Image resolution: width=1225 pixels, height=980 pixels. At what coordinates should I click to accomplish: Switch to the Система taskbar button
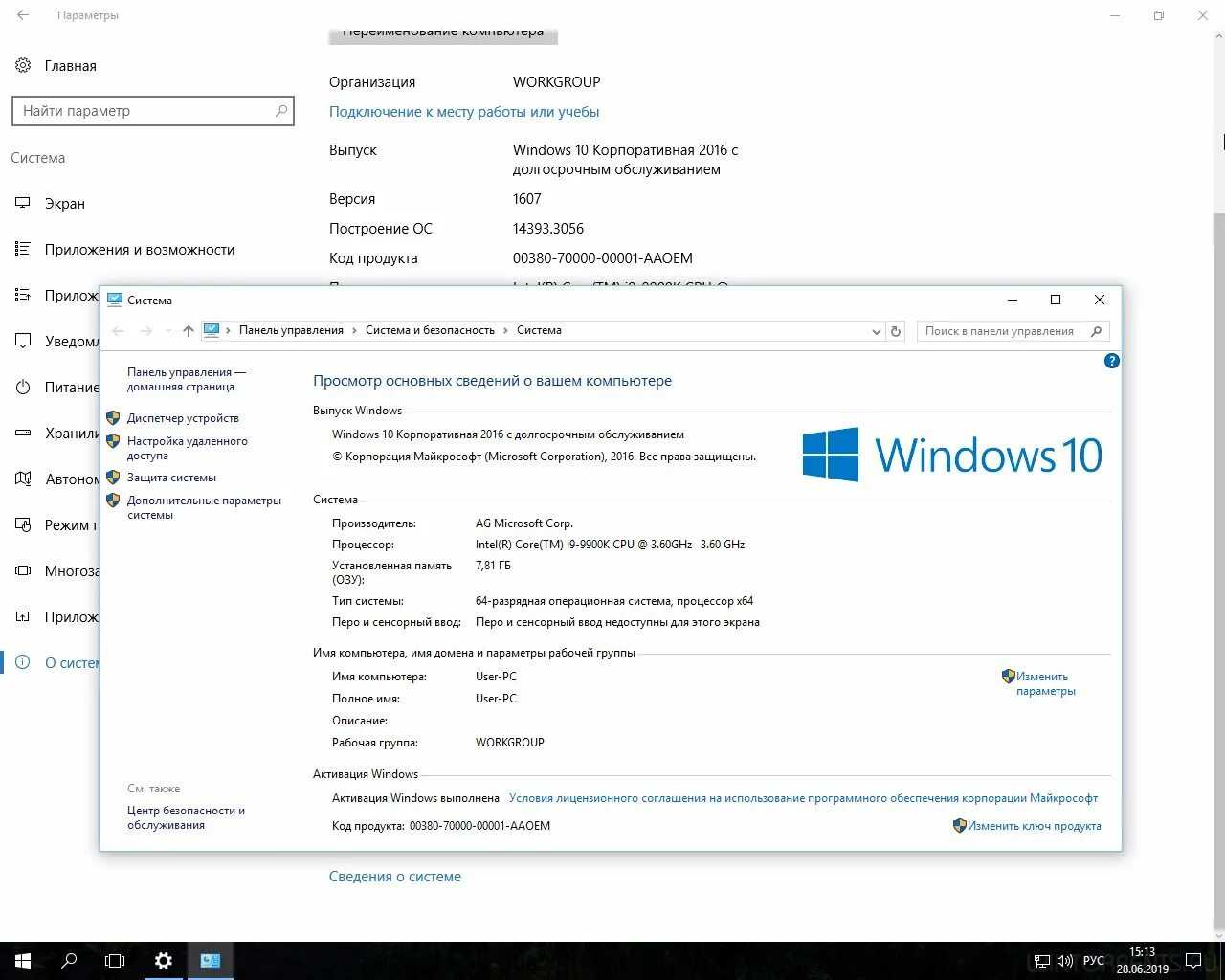coord(211,961)
